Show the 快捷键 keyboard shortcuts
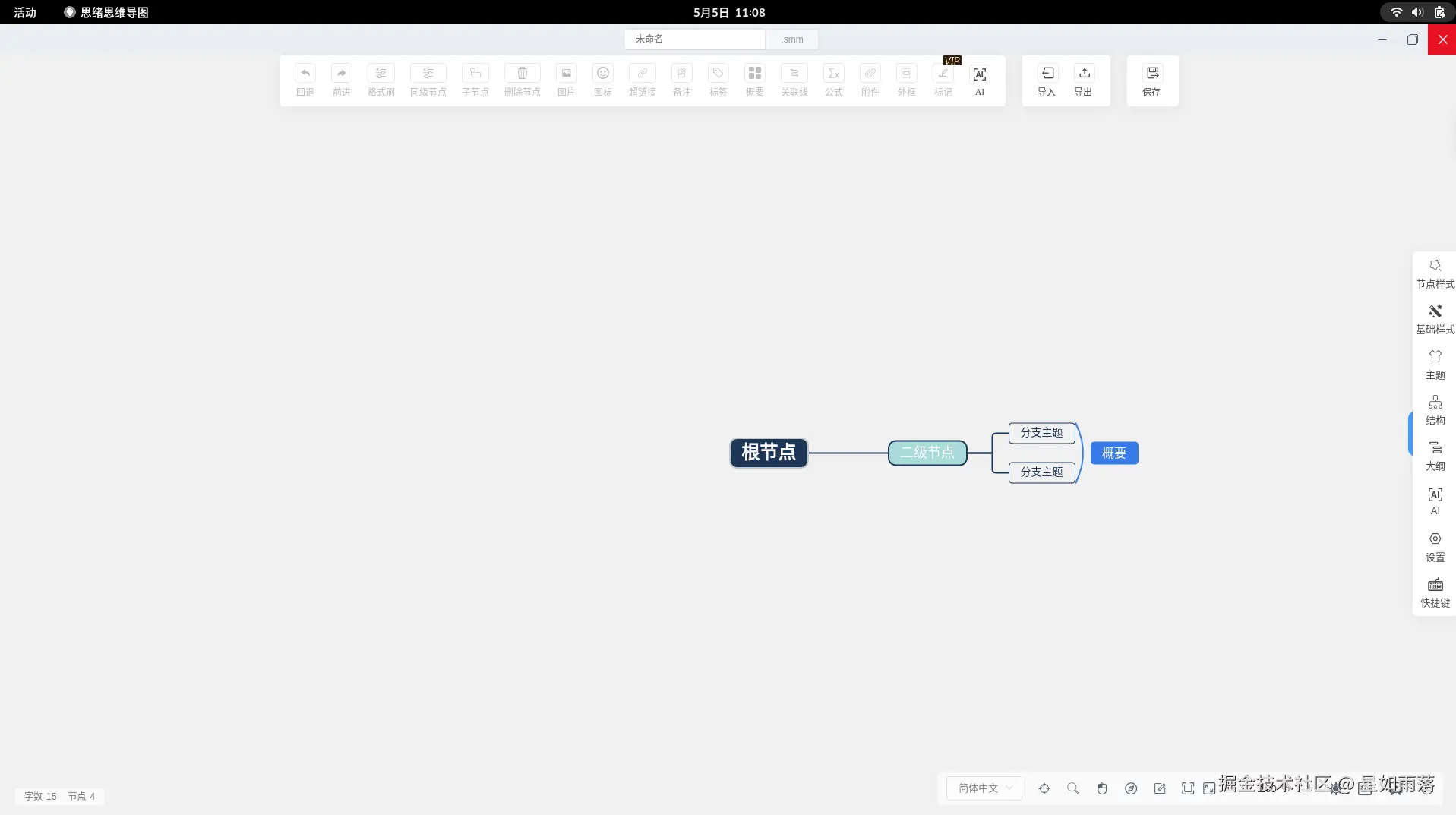 1435,592
